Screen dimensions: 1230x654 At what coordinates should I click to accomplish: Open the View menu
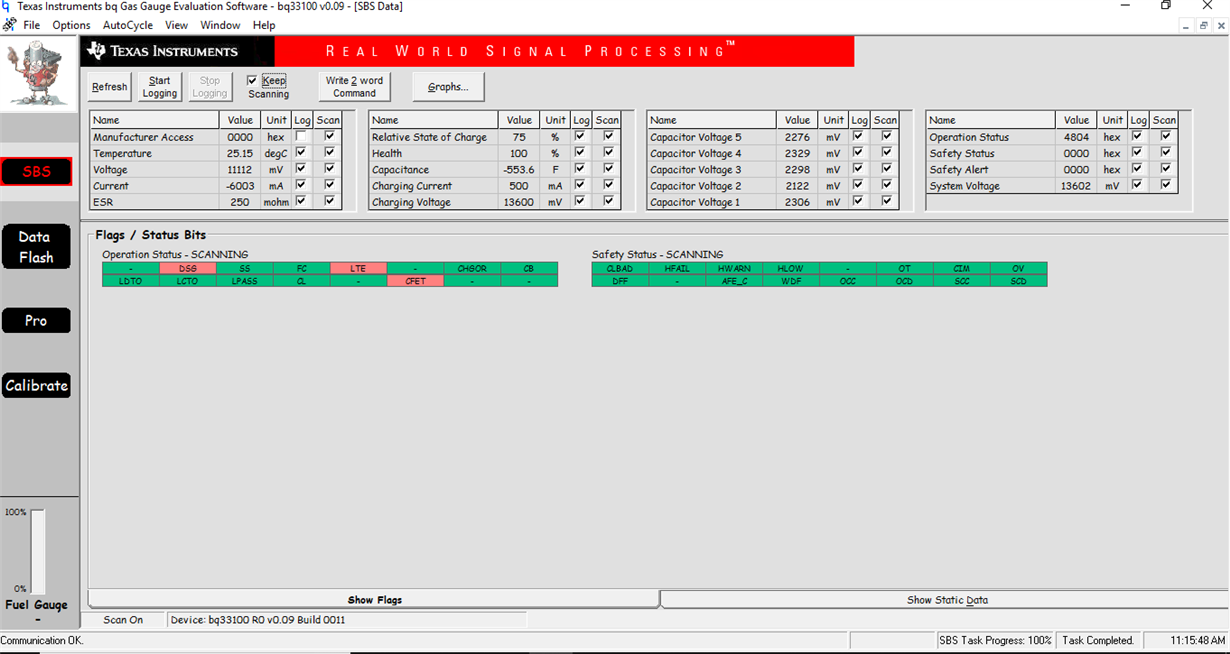tap(176, 25)
